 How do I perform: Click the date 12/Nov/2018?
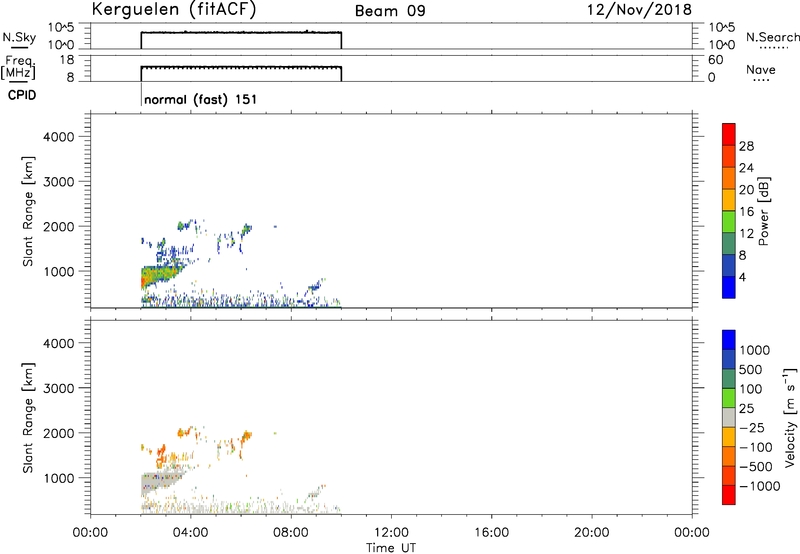point(639,9)
